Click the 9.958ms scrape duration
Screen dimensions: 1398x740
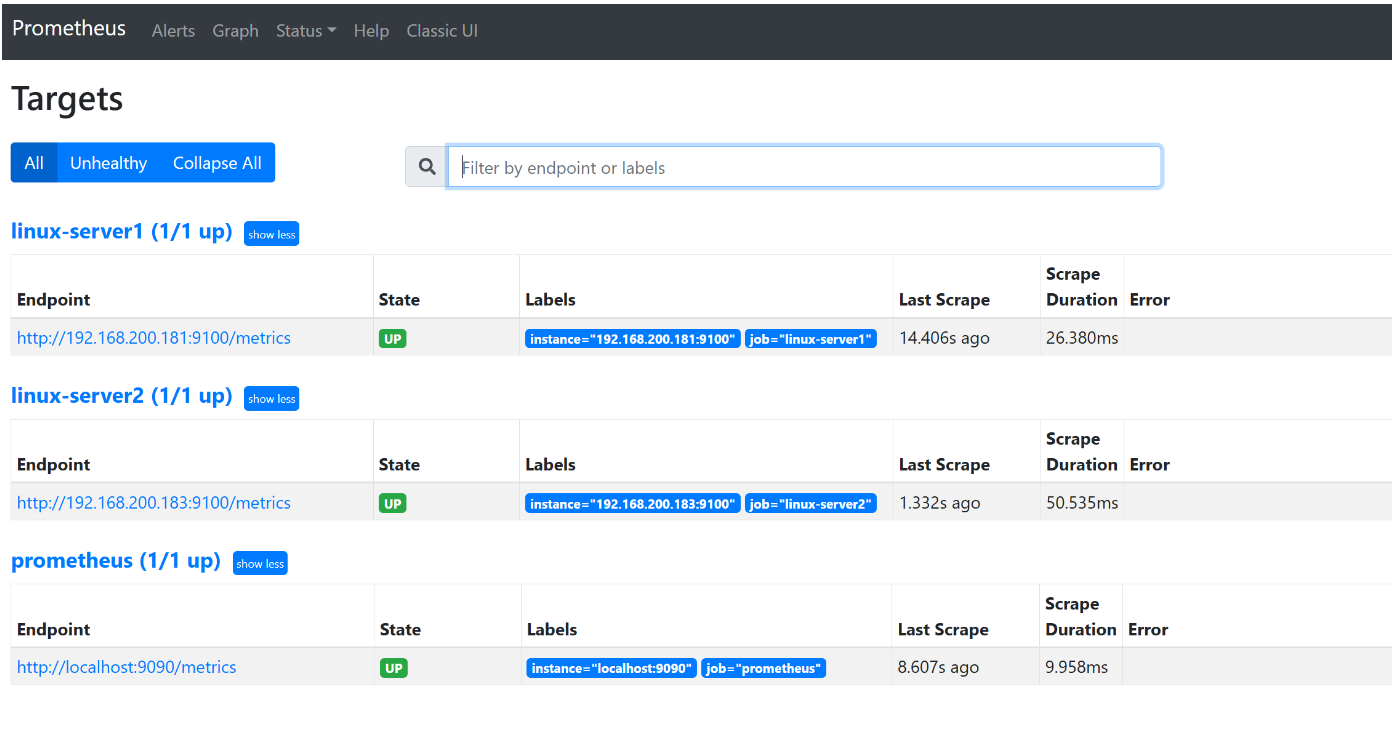tap(1077, 667)
